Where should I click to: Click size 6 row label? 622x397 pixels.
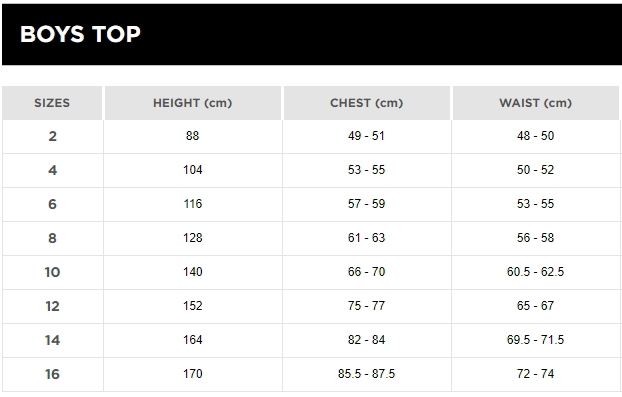coord(52,204)
